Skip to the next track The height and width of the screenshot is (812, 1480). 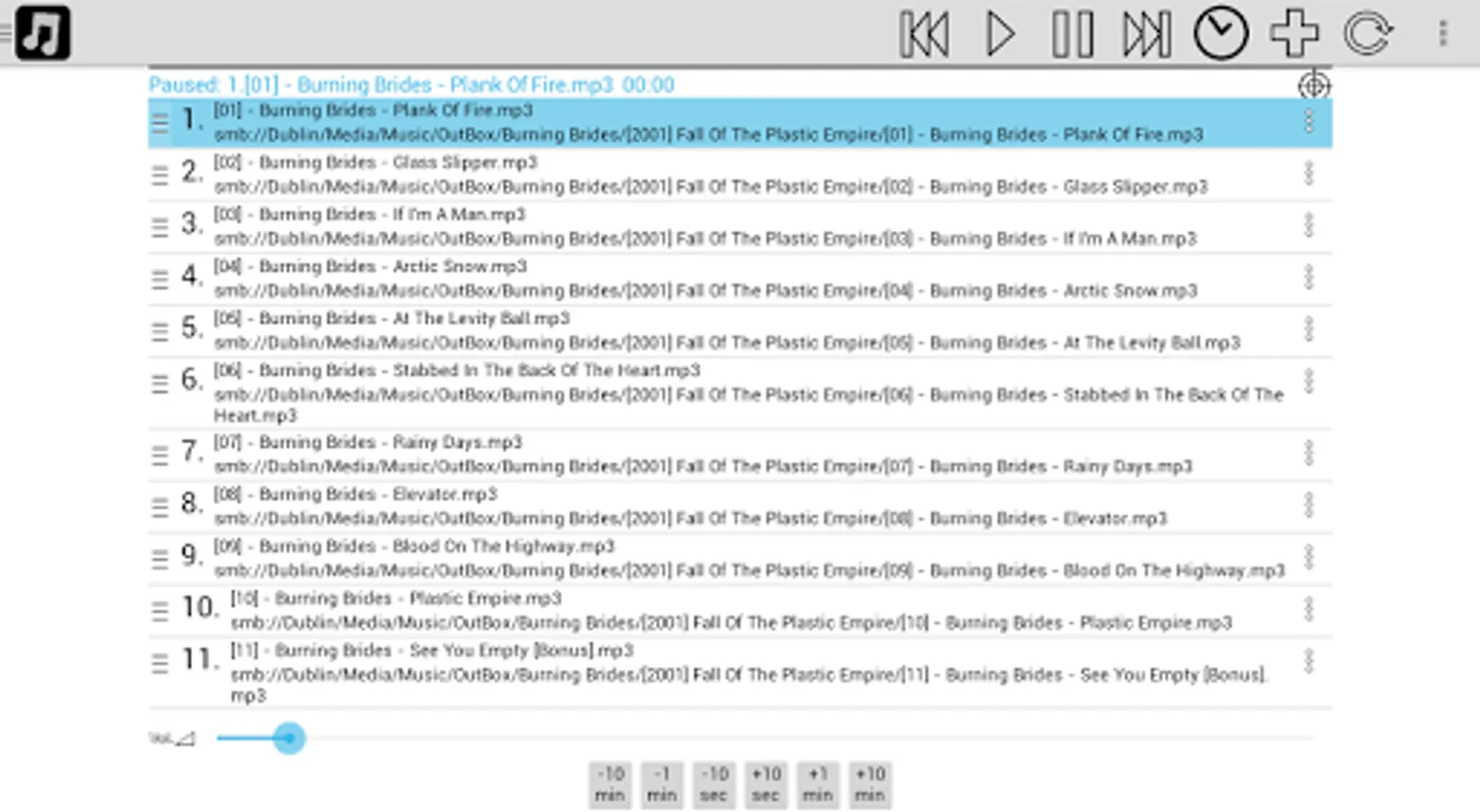1147,34
